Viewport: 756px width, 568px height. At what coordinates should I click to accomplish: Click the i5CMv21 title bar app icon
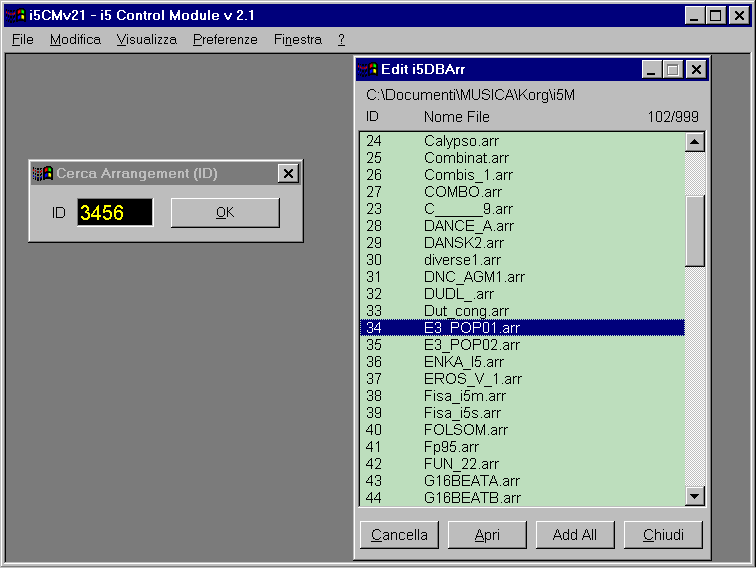(15, 15)
